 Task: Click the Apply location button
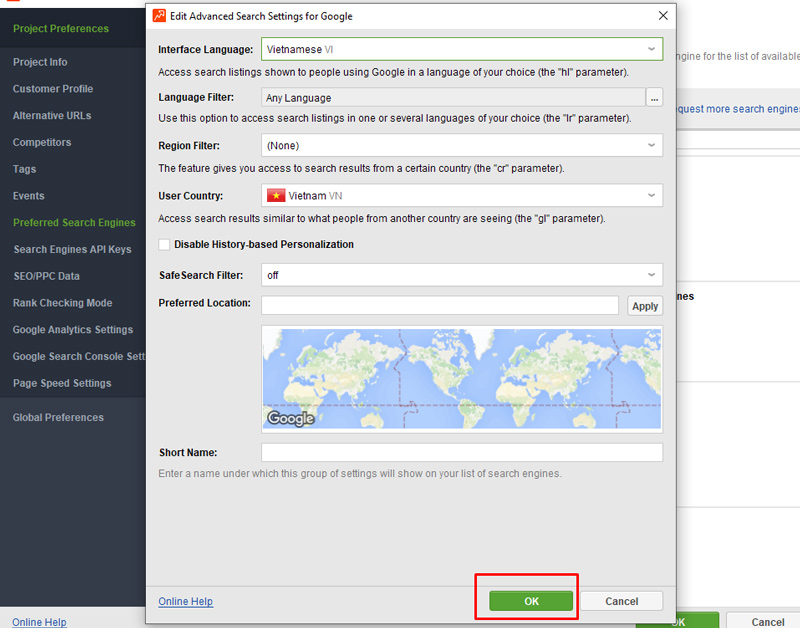(x=645, y=306)
